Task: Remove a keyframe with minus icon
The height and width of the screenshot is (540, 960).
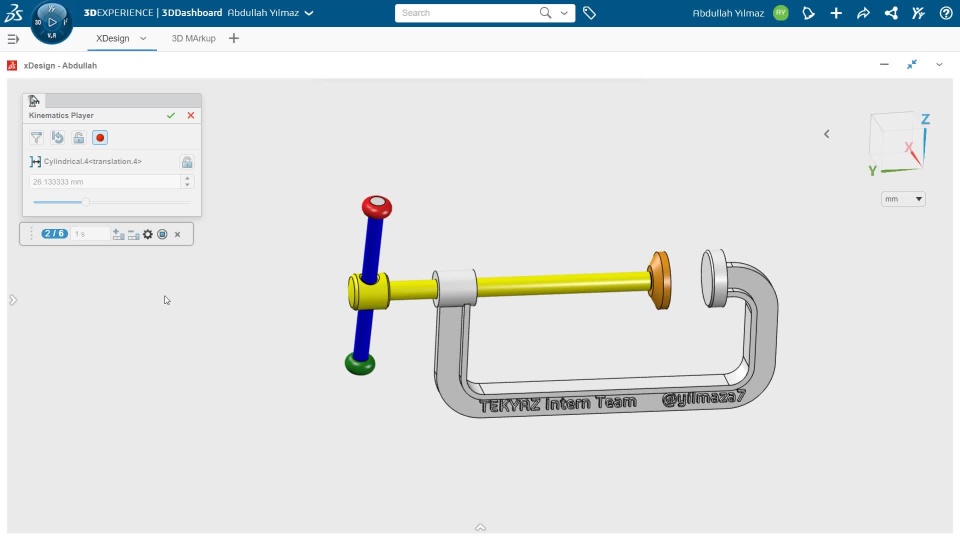Action: pyautogui.click(x=133, y=234)
